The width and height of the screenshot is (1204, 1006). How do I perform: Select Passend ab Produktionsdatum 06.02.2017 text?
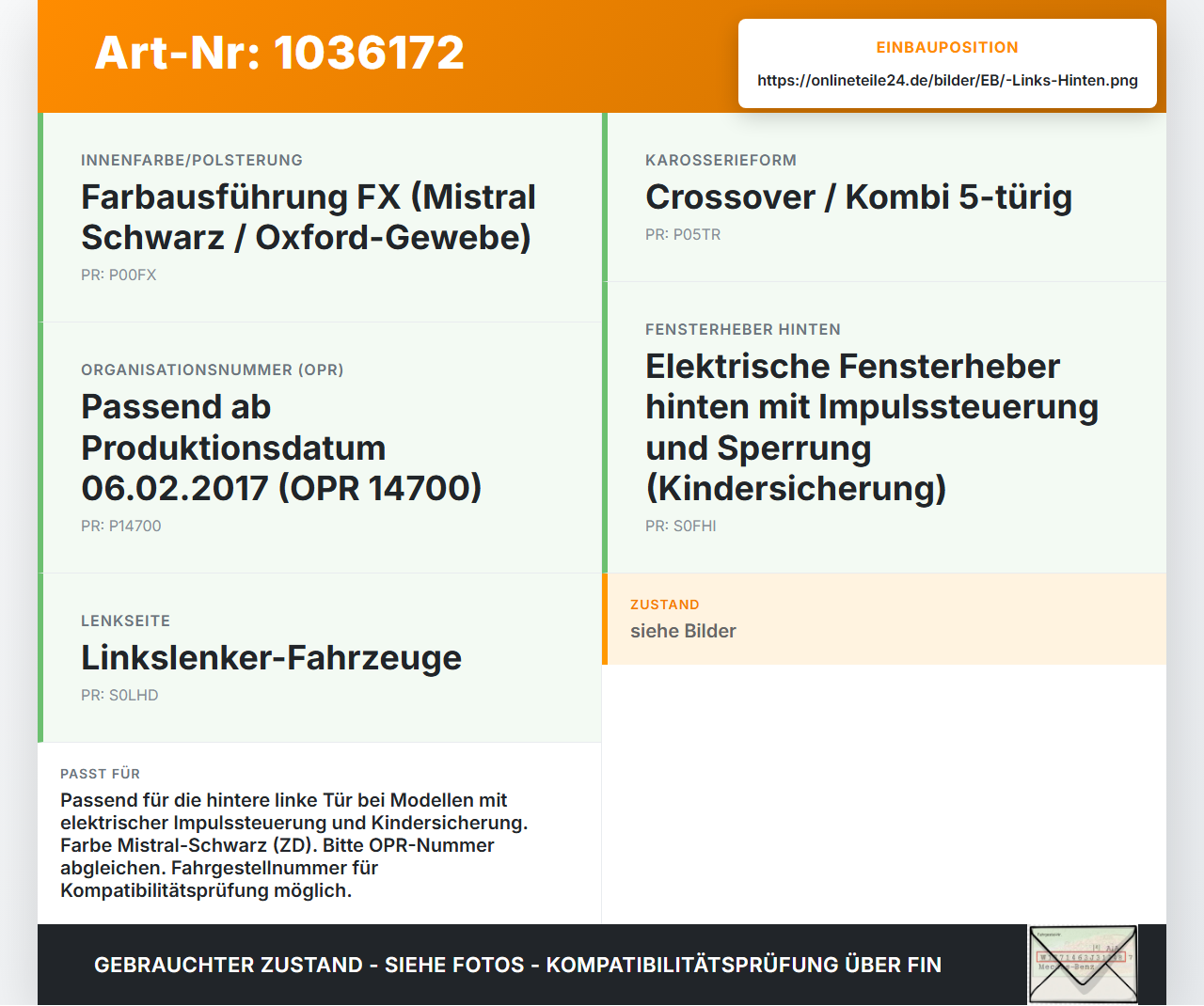[281, 448]
